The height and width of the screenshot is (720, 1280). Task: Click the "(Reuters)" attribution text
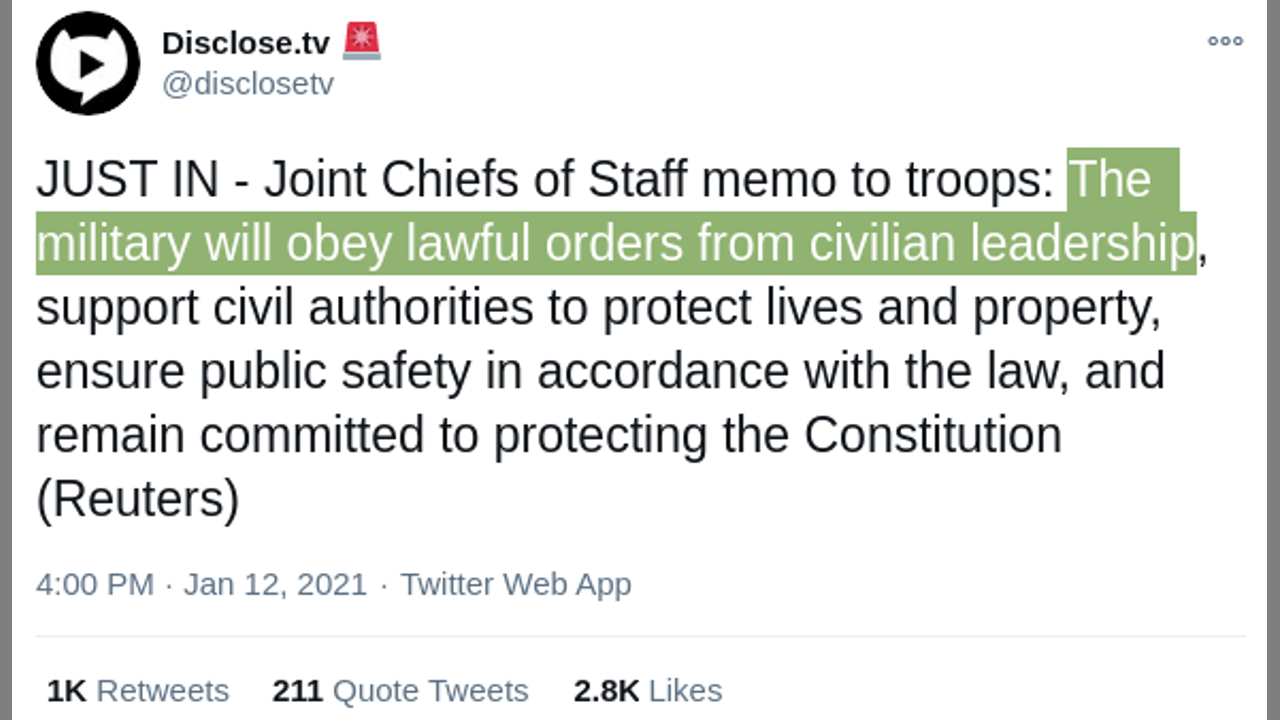pyautogui.click(x=138, y=499)
